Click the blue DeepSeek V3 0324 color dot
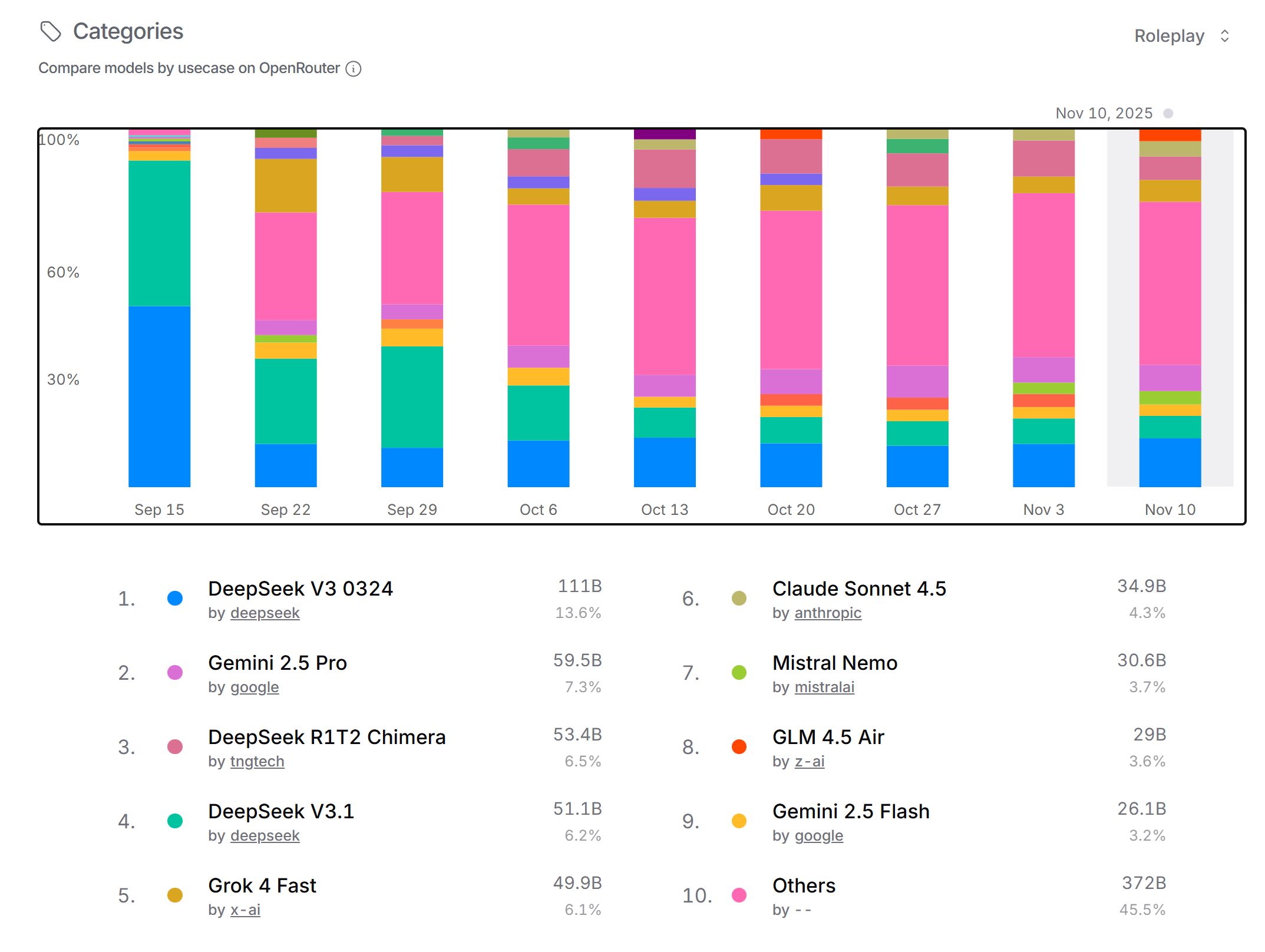 pyautogui.click(x=175, y=599)
